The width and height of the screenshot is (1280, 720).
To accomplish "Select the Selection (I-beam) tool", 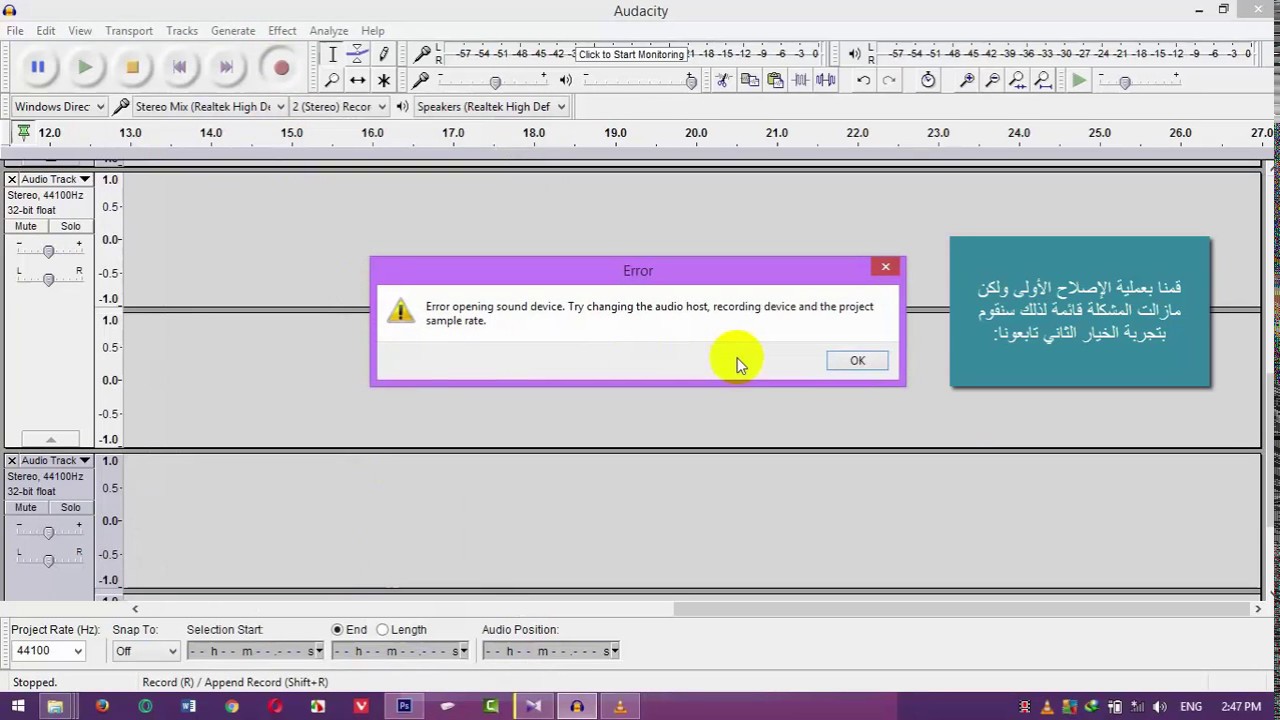I will tap(332, 54).
